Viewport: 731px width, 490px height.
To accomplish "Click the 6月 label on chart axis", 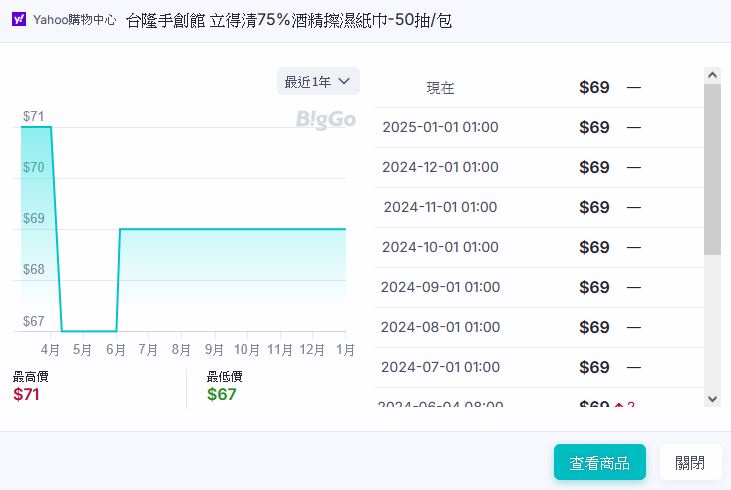I will 115,349.
